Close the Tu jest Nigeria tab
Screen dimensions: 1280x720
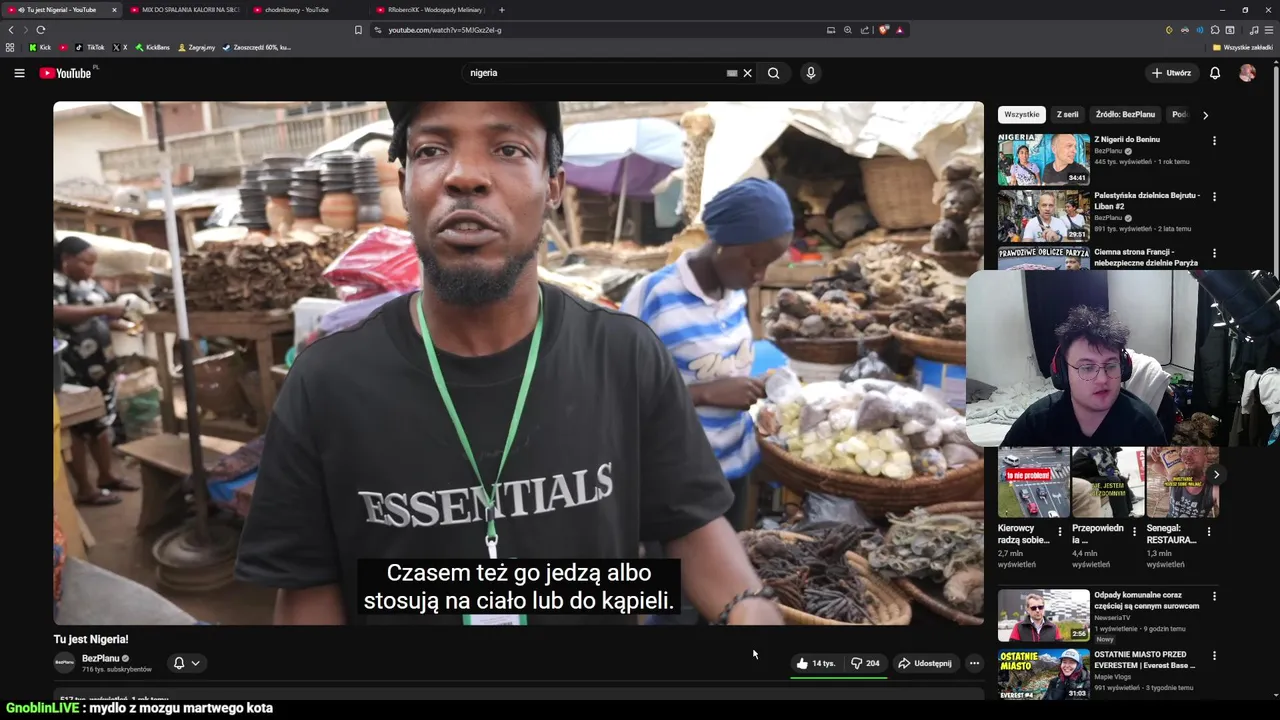114,10
